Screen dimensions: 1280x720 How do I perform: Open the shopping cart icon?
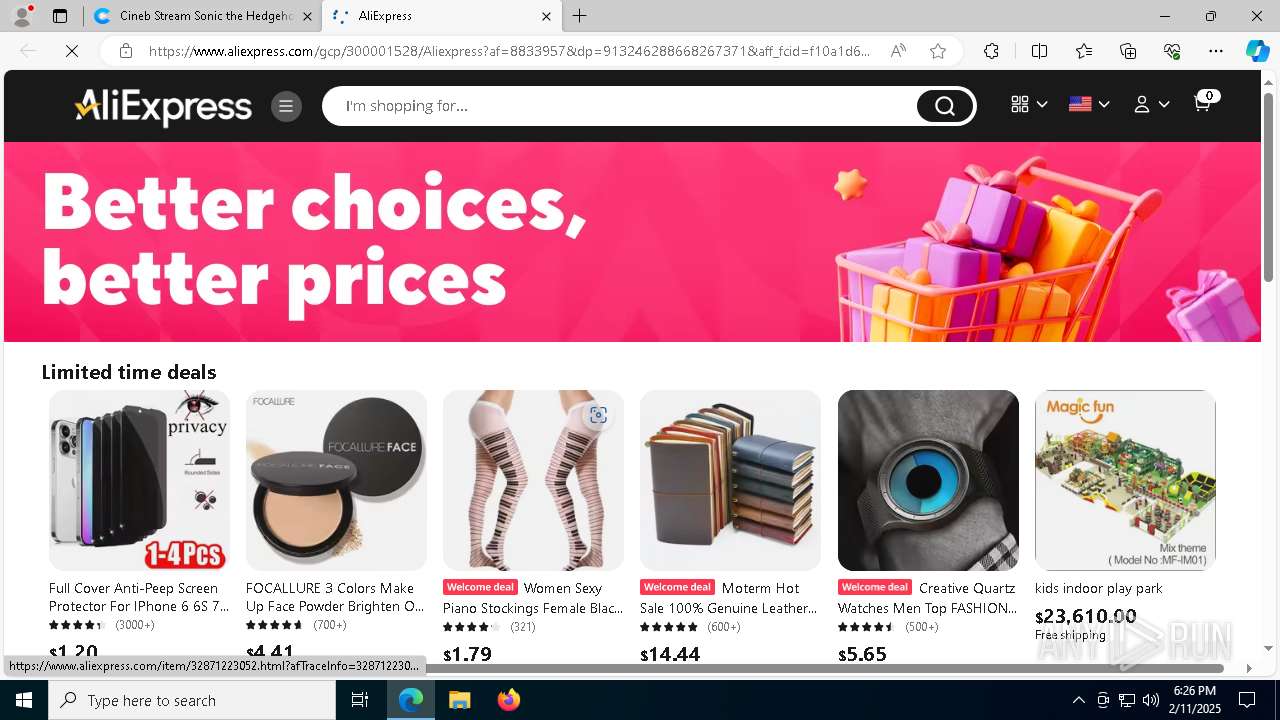[1203, 104]
